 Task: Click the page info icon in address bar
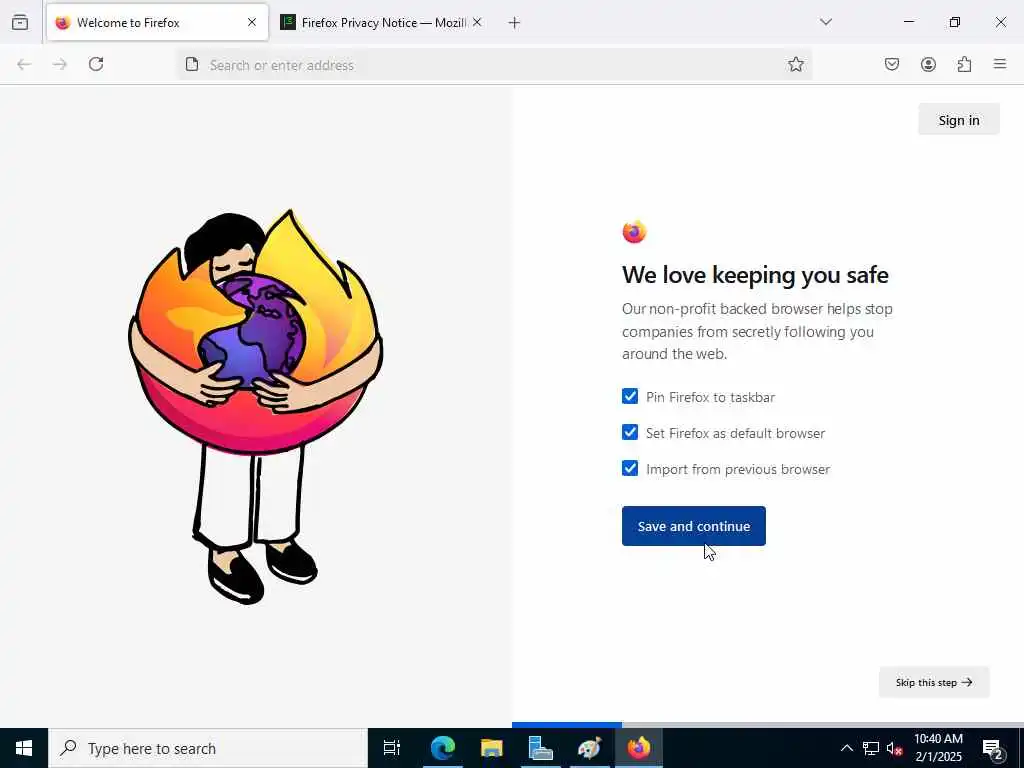pyautogui.click(x=192, y=64)
